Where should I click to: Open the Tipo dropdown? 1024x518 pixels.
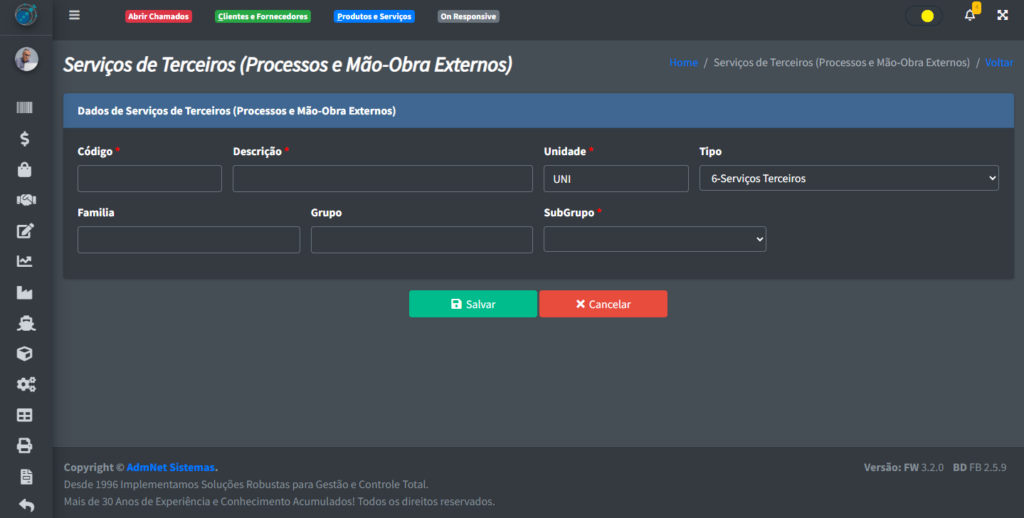(x=848, y=178)
